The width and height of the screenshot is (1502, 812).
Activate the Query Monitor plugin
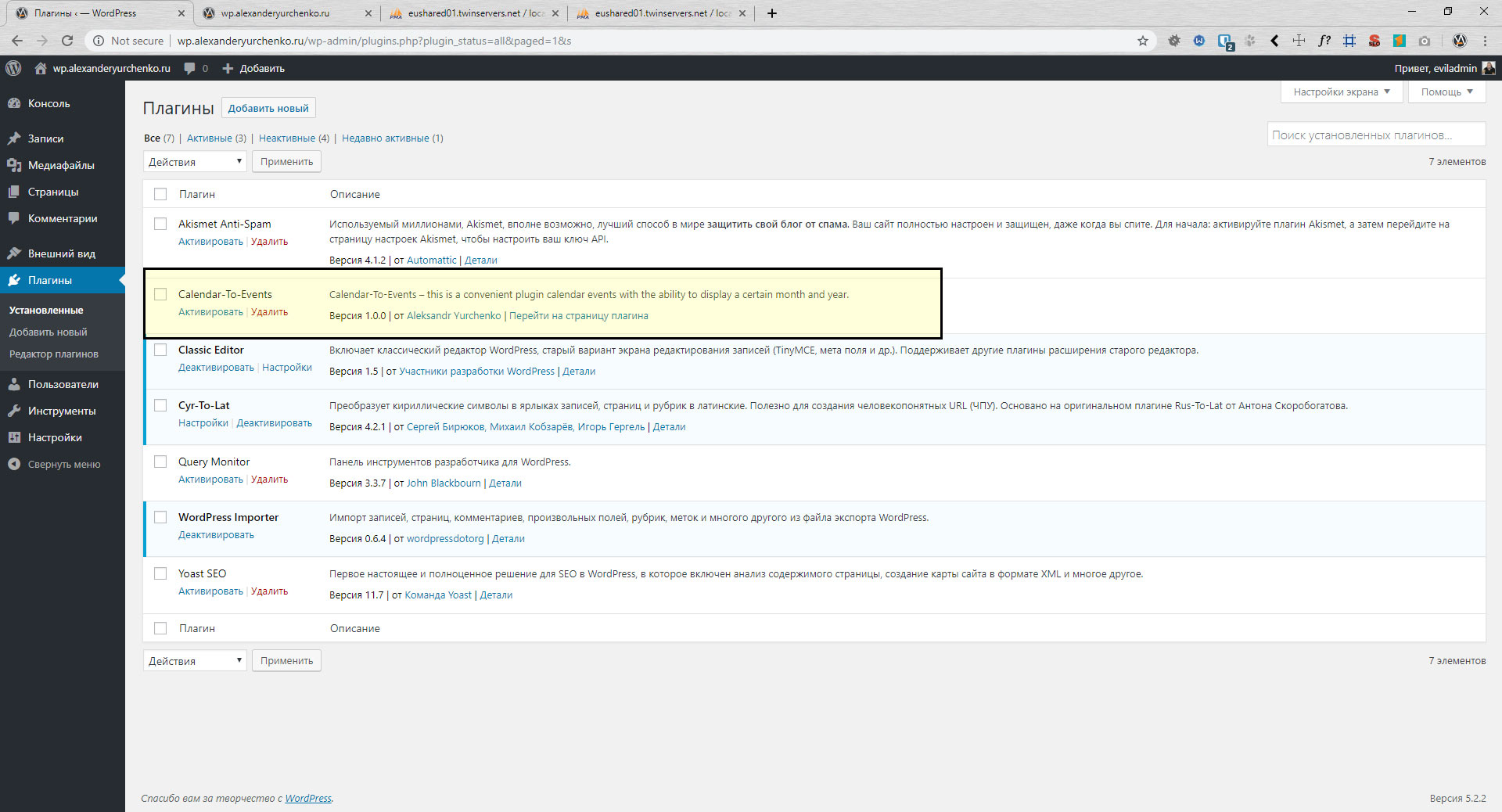pos(210,480)
